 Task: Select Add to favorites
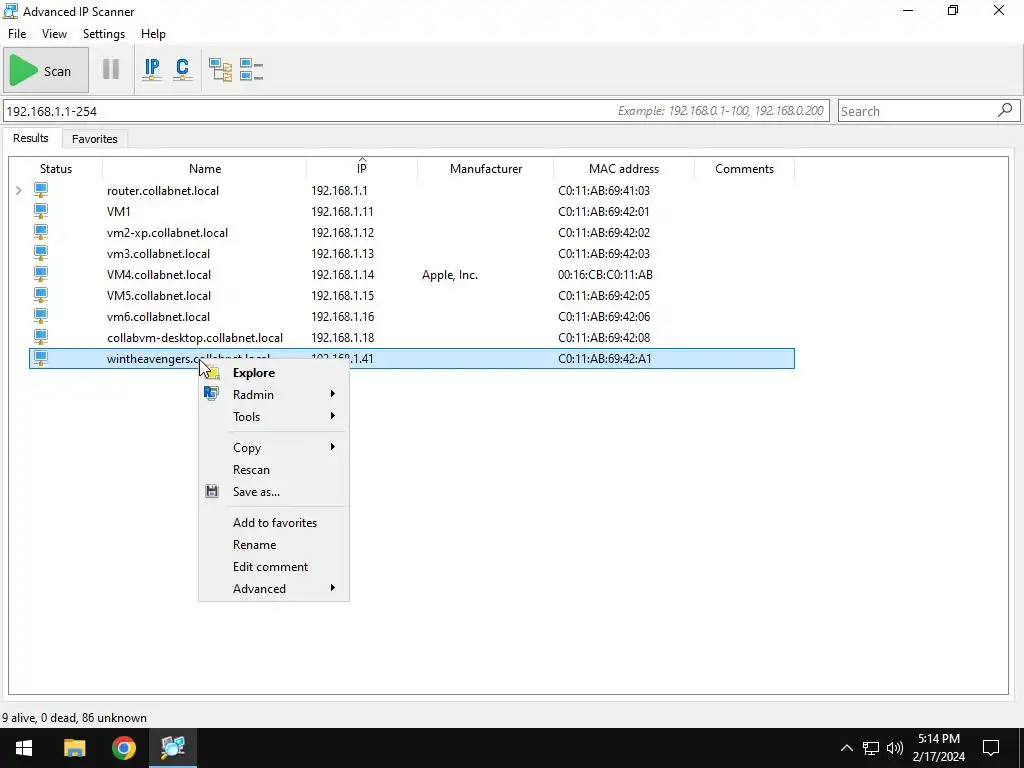[x=274, y=522]
